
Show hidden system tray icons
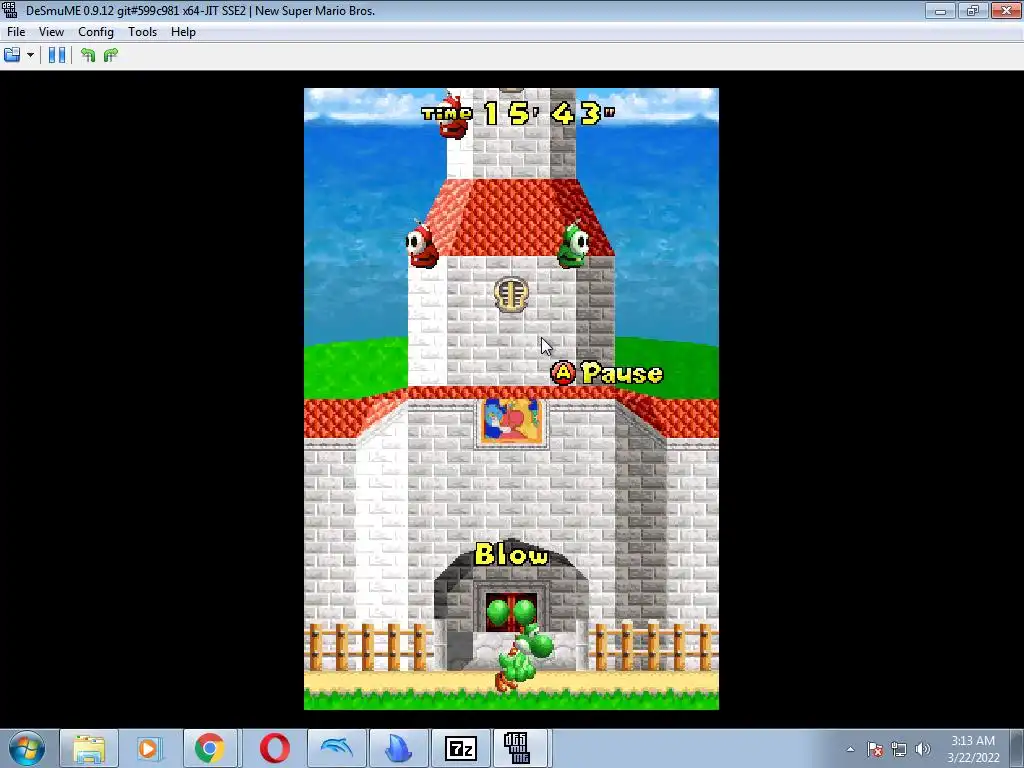pyautogui.click(x=850, y=749)
